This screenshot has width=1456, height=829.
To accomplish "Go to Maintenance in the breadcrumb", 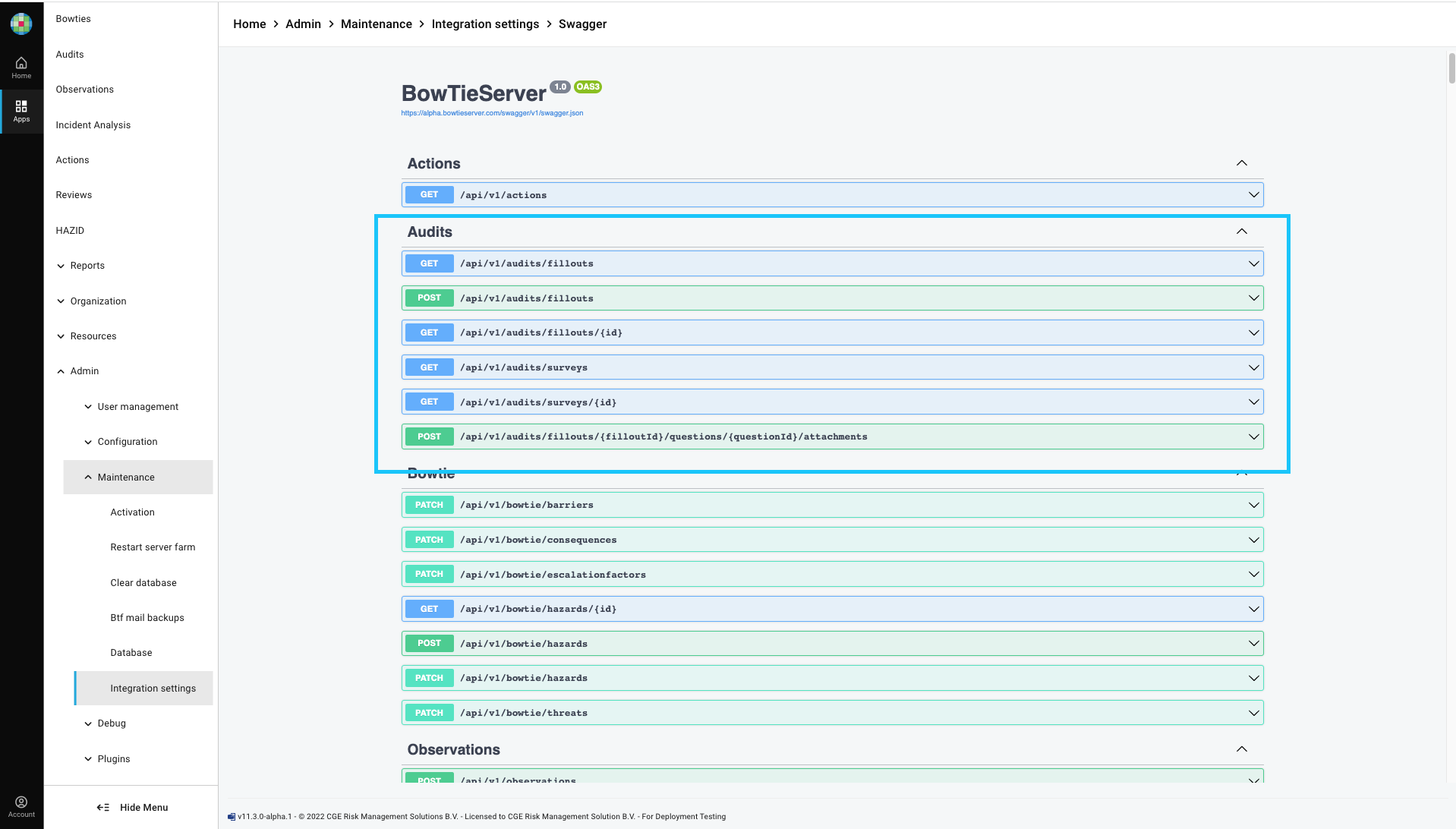I will tap(376, 24).
